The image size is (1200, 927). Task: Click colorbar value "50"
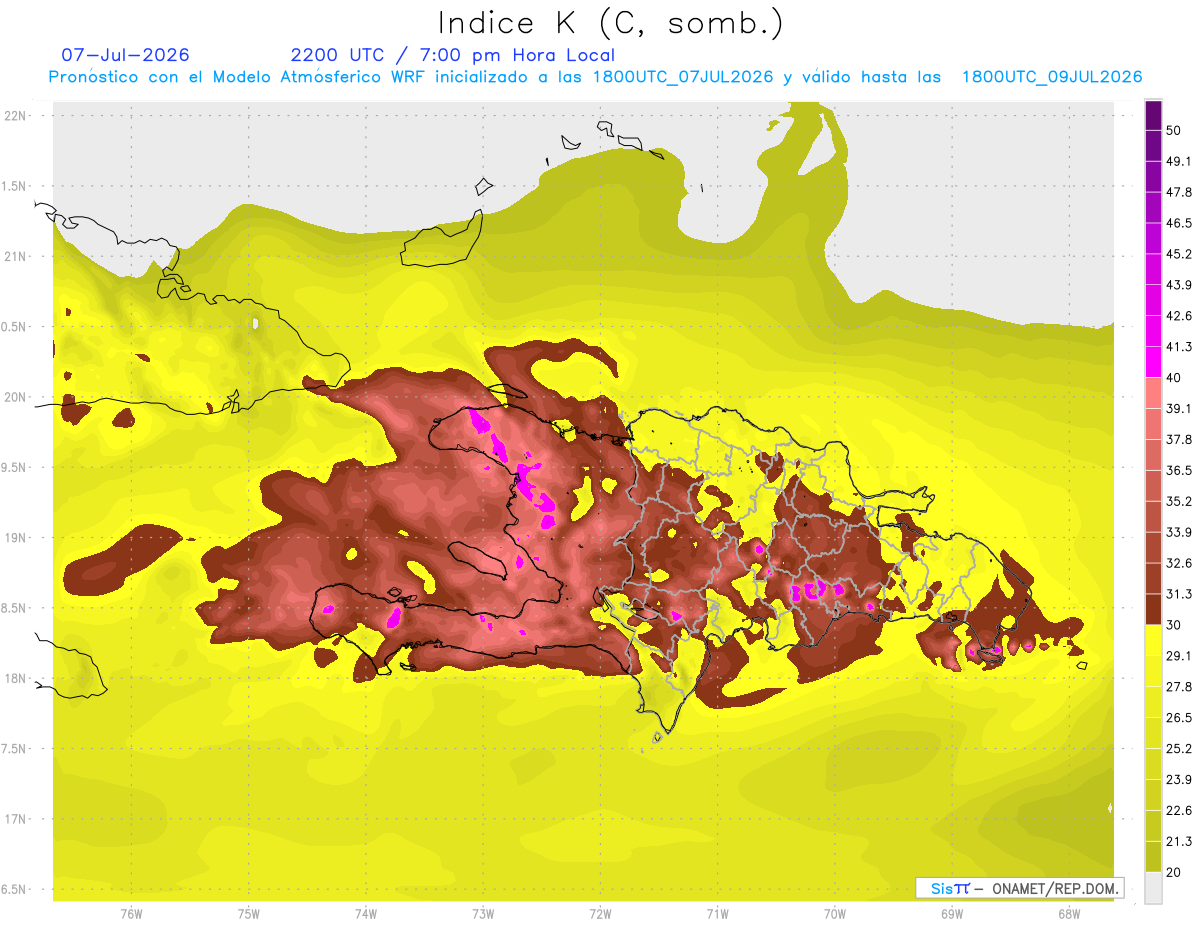point(1174,130)
